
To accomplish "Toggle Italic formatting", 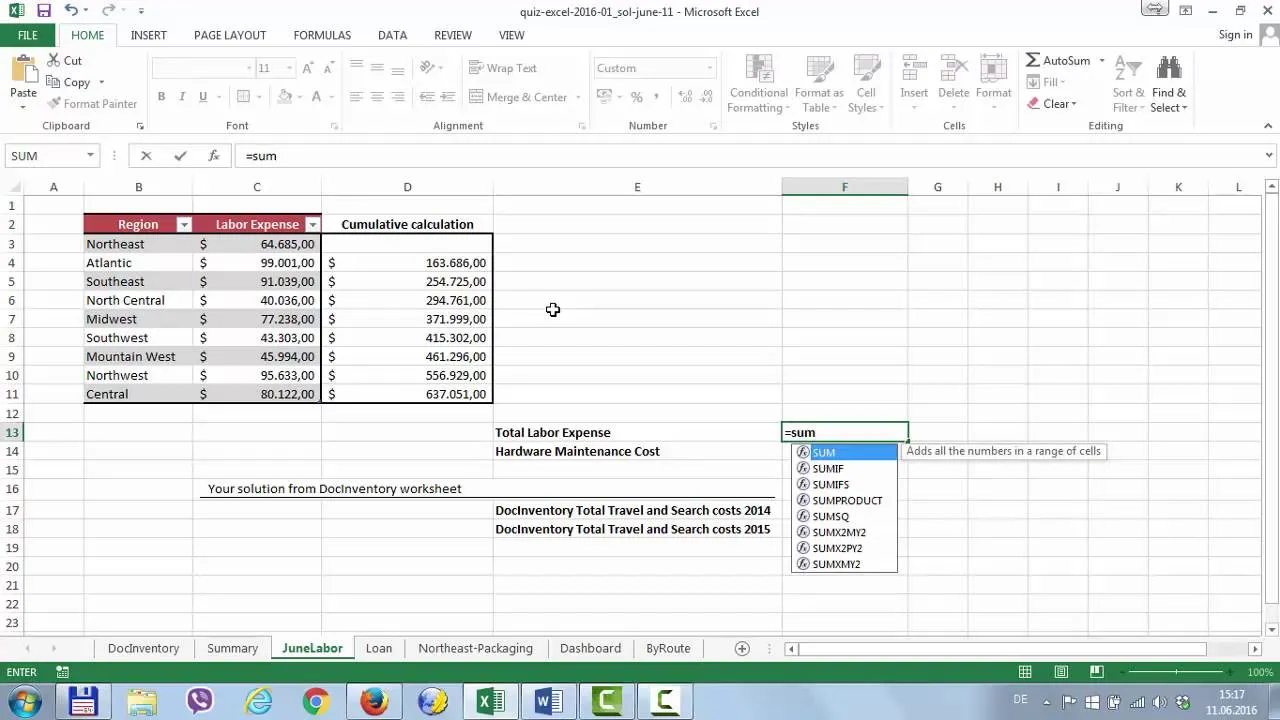I will (x=182, y=97).
